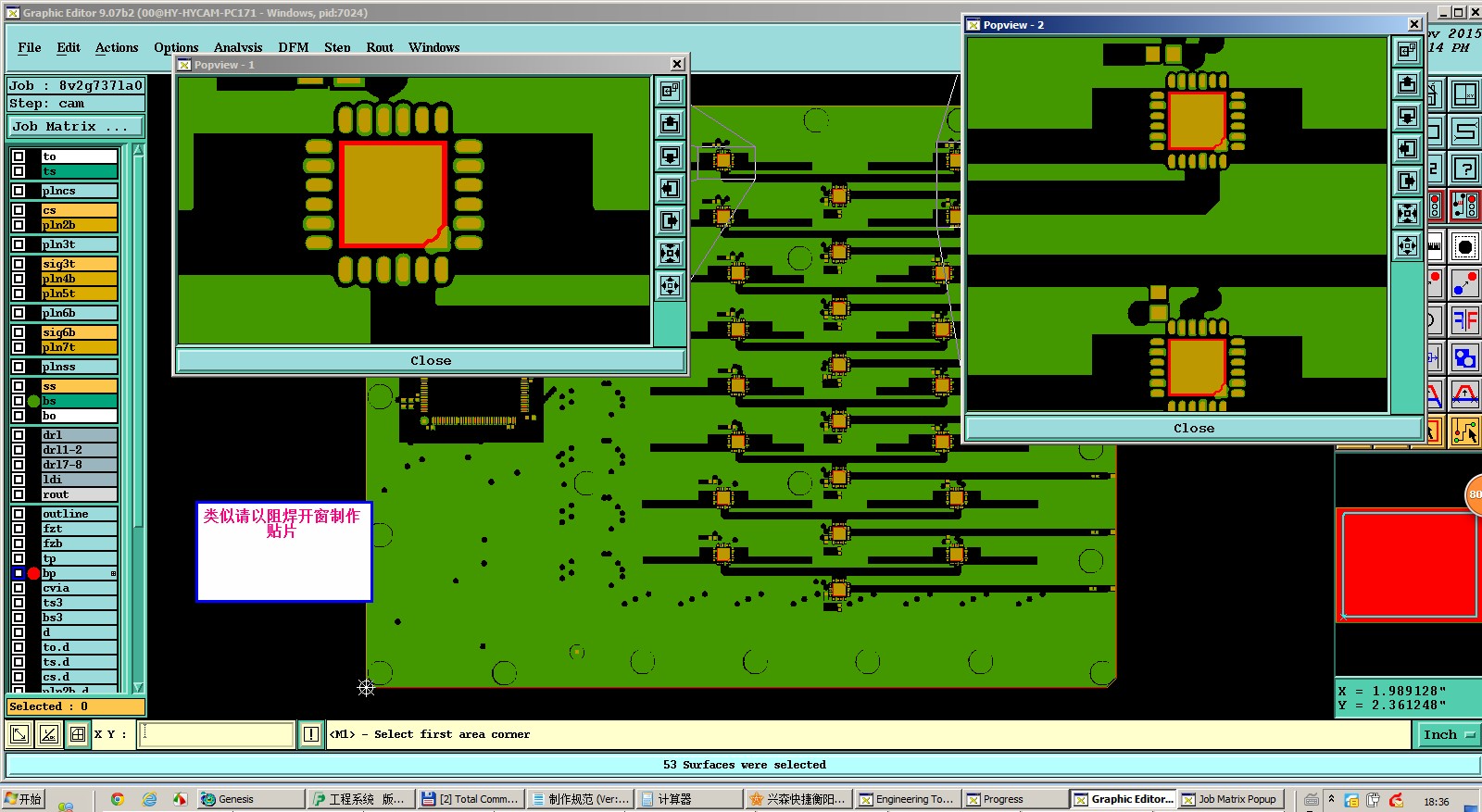Select the 'rout' layer row

(79, 494)
